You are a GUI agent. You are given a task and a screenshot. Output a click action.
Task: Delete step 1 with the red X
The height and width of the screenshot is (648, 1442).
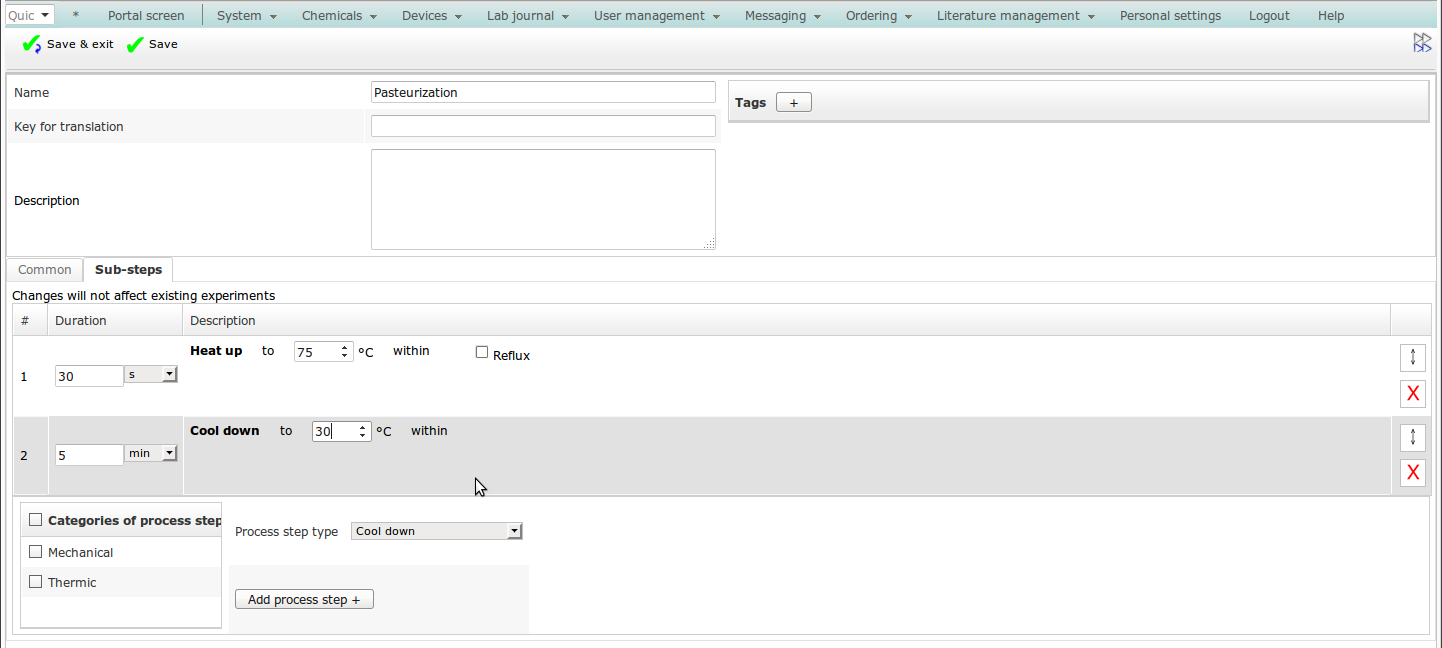tap(1412, 394)
